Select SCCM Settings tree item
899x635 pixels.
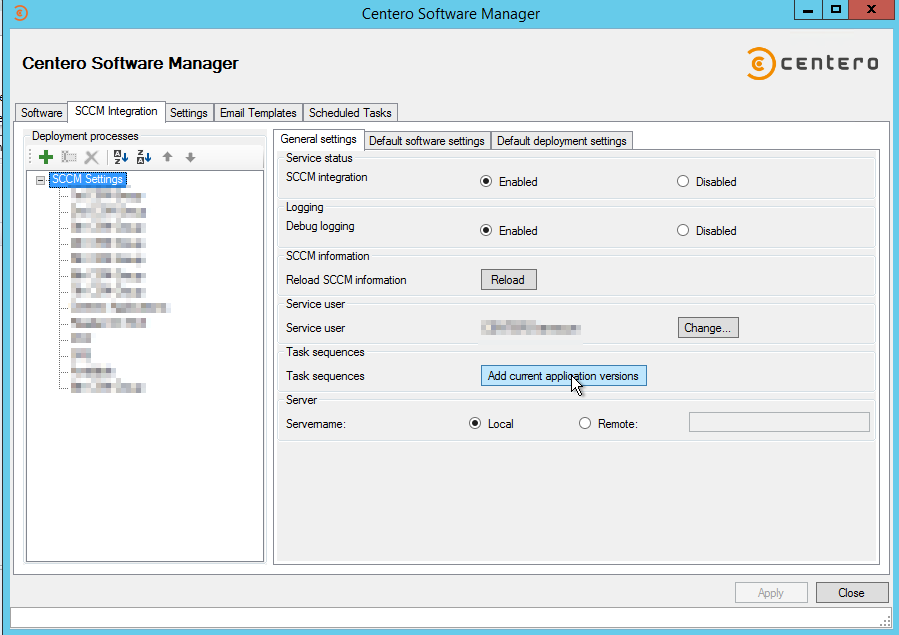click(88, 179)
